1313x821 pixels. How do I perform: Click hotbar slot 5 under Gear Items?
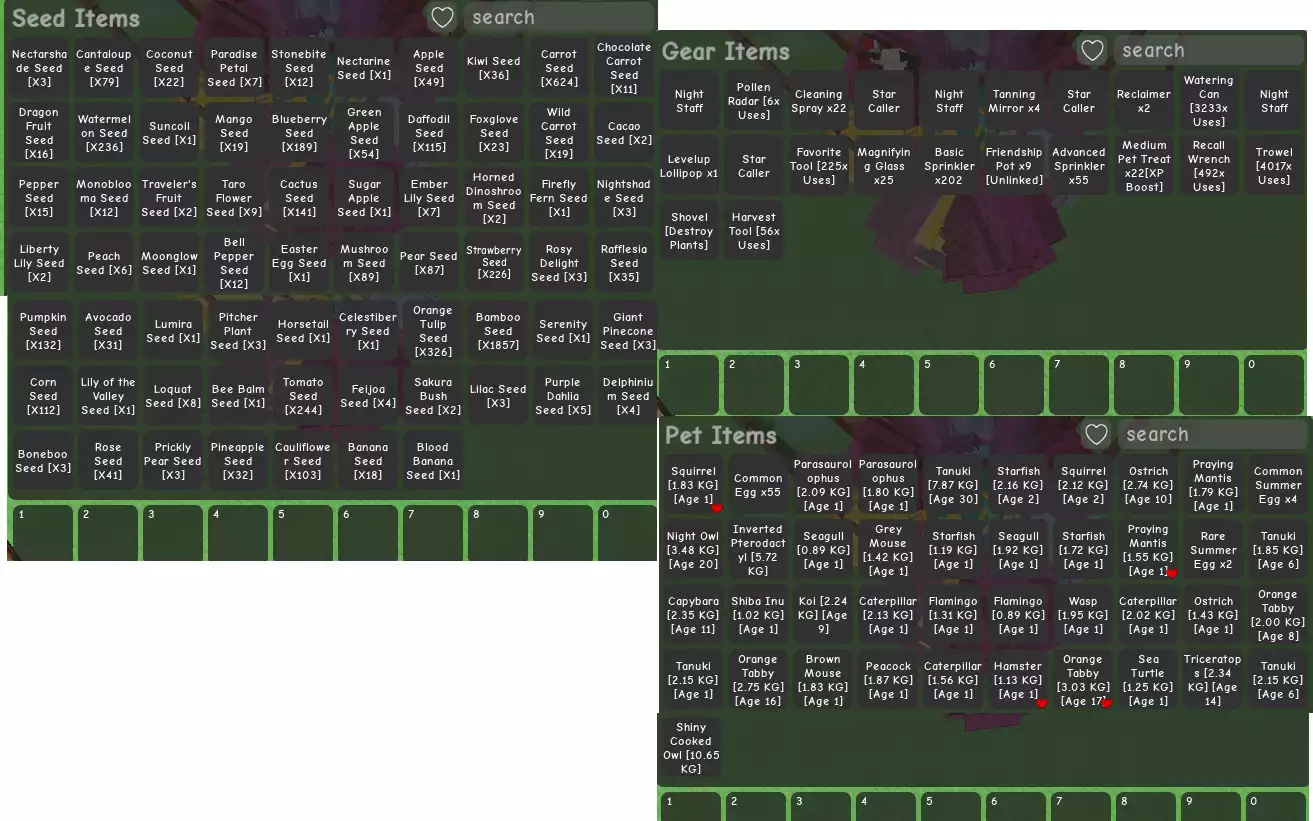point(949,384)
